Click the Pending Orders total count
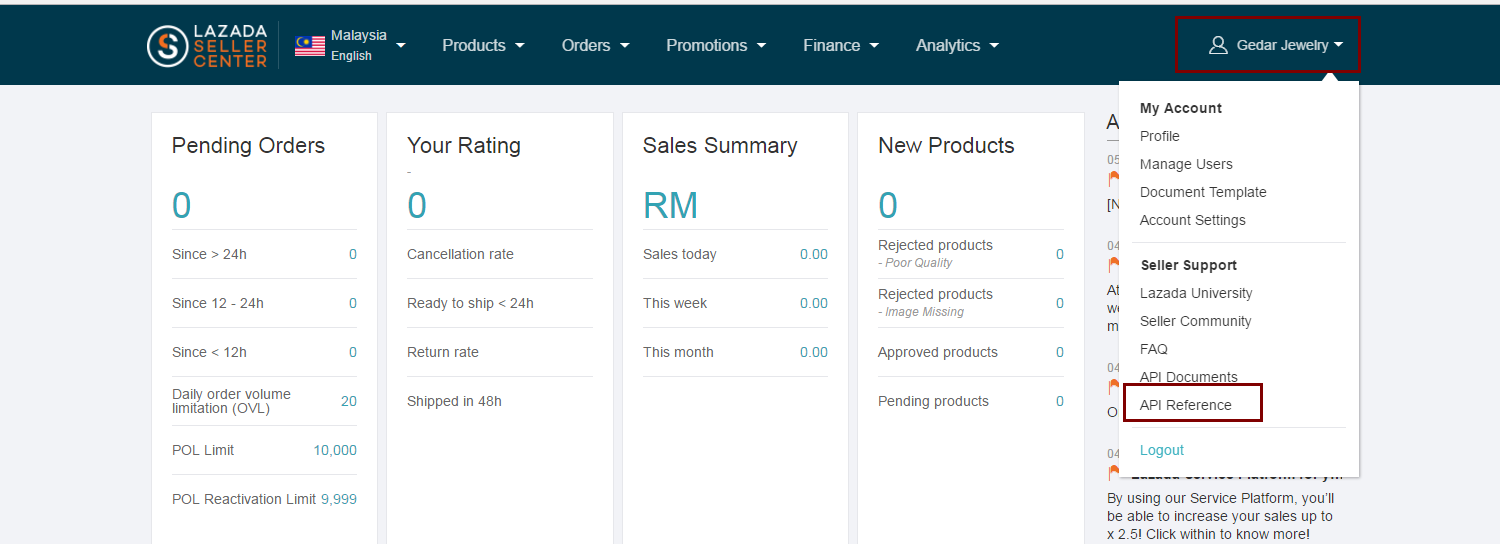This screenshot has height=544, width=1500. click(181, 205)
